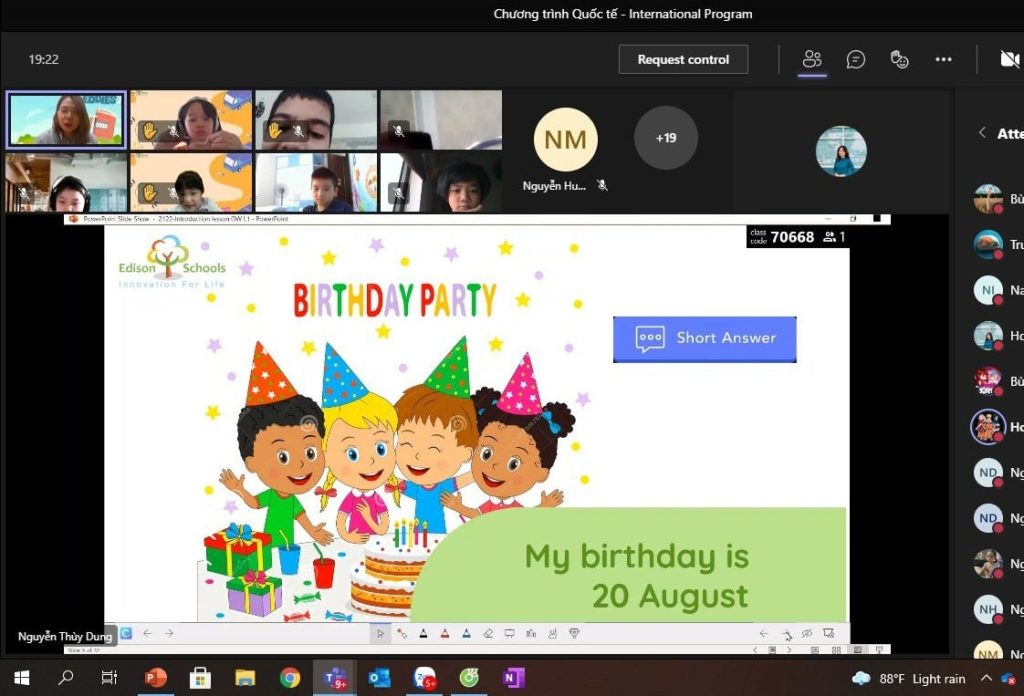Select the cursor pointer tool
The height and width of the screenshot is (696, 1024).
pyautogui.click(x=380, y=633)
